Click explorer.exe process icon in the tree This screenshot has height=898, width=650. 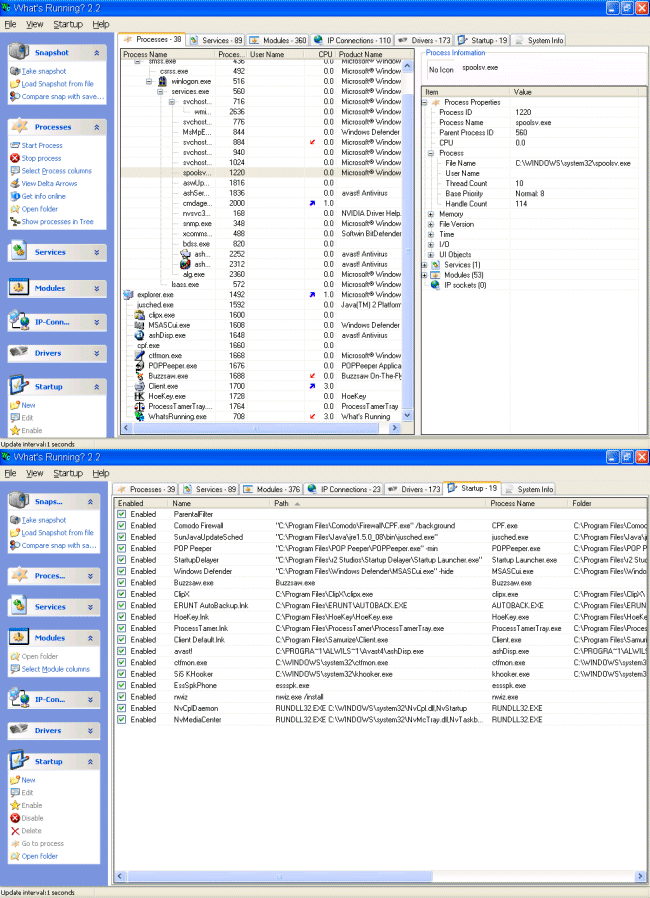[128, 294]
